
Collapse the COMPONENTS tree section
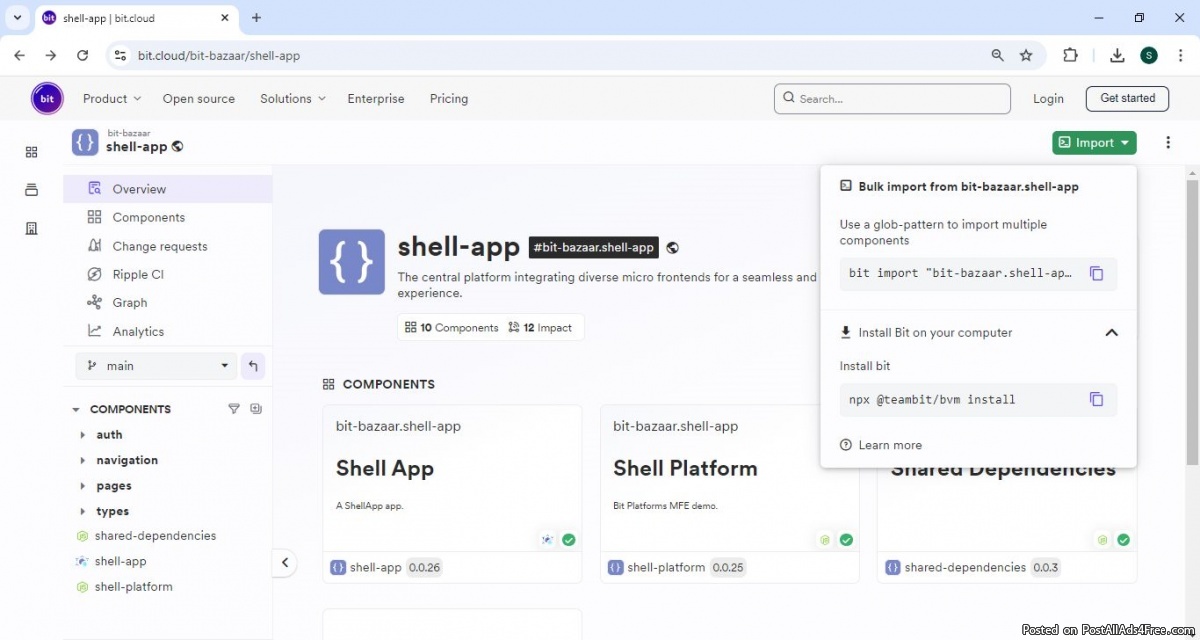coord(76,409)
